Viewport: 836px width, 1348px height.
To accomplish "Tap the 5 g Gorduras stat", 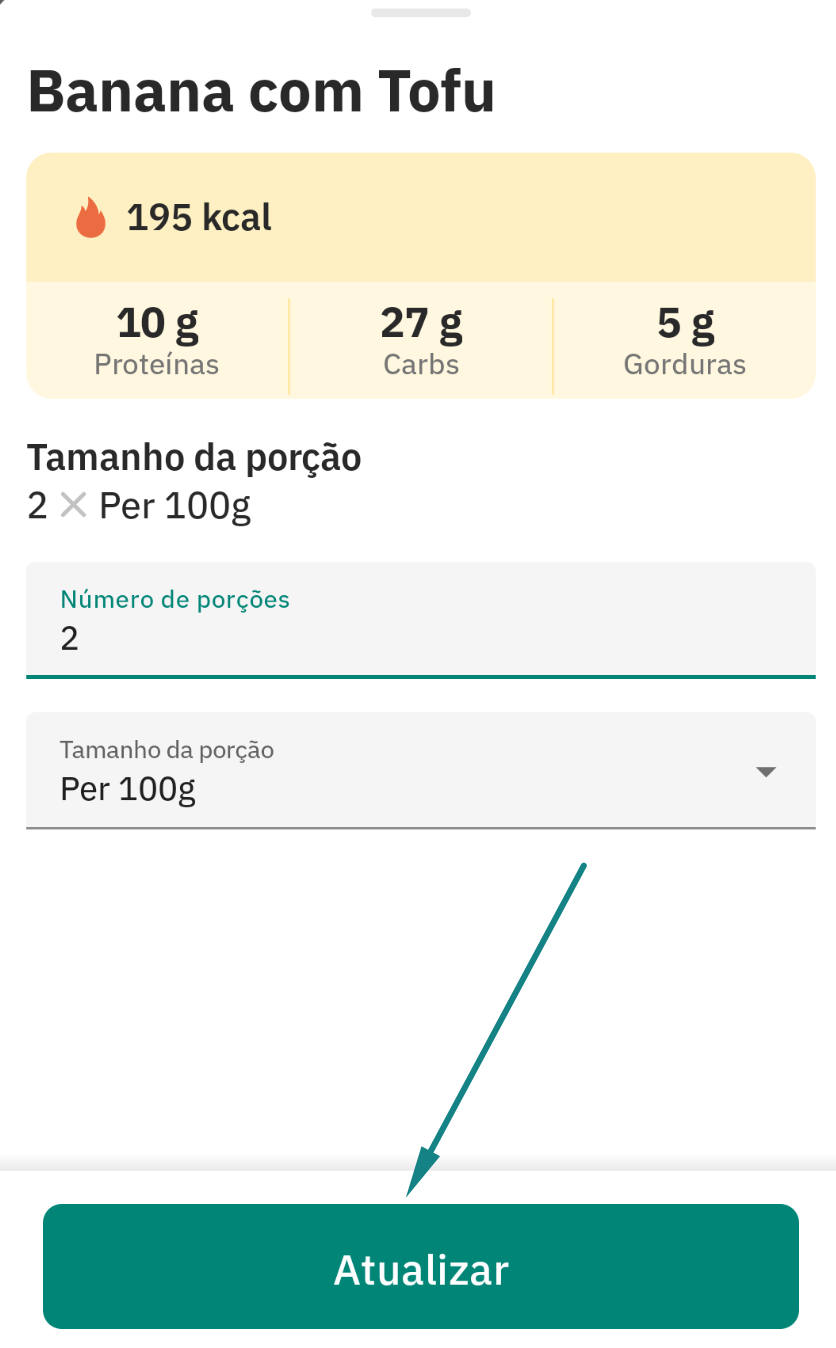I will [x=685, y=324].
